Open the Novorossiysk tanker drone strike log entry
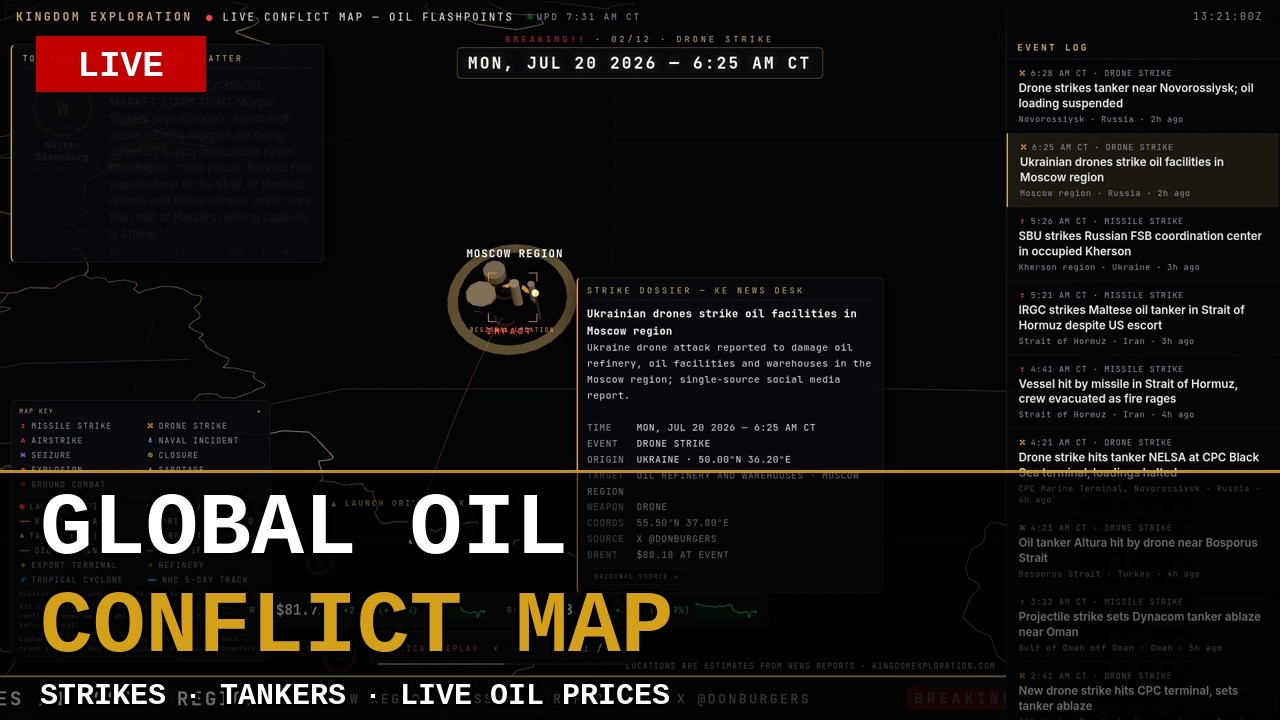 point(1143,96)
